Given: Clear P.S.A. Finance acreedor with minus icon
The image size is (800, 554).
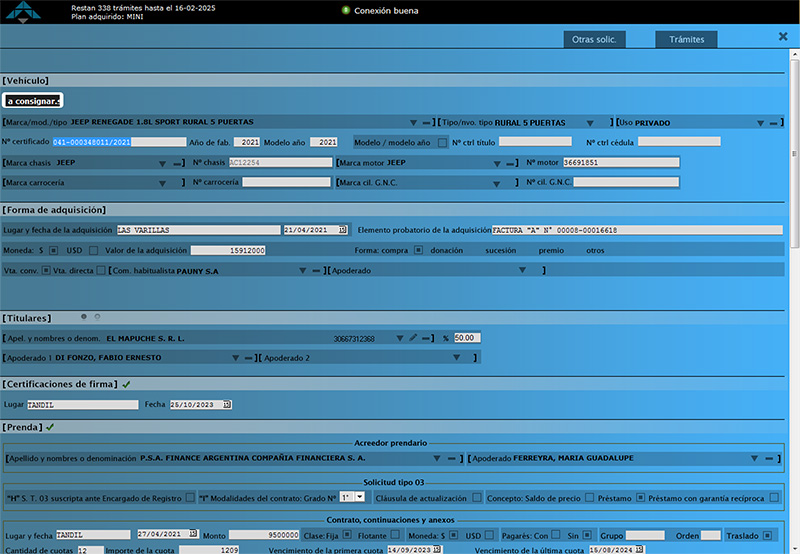Looking at the screenshot, I should pos(451,459).
